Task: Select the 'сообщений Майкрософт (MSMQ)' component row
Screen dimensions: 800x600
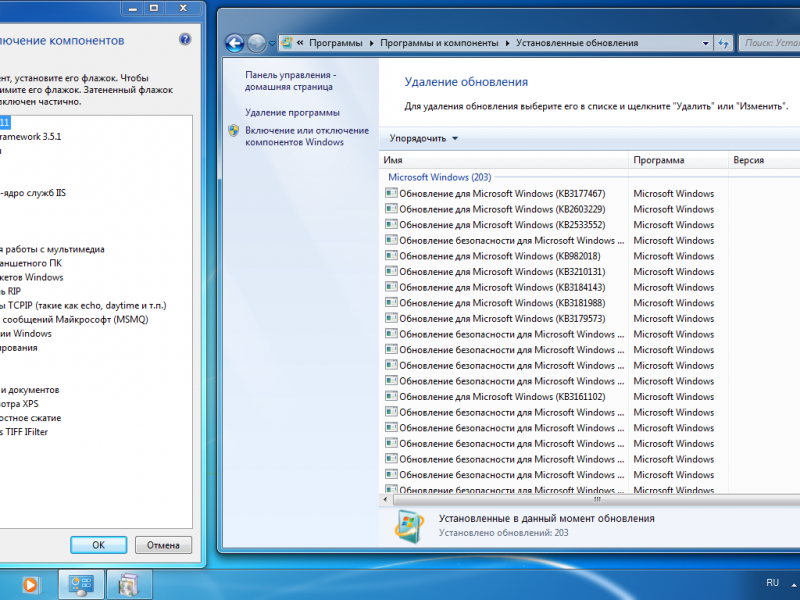Action: 74,319
